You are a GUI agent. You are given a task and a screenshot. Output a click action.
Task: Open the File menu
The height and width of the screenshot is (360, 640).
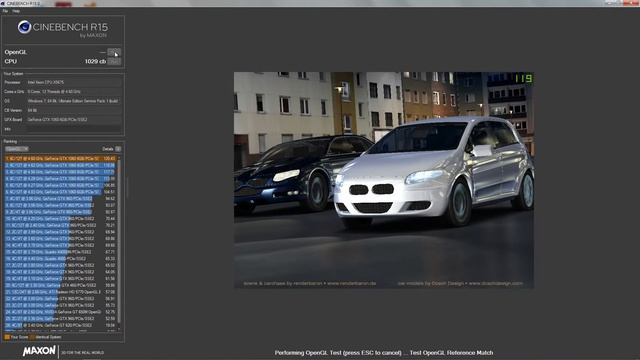(5, 11)
